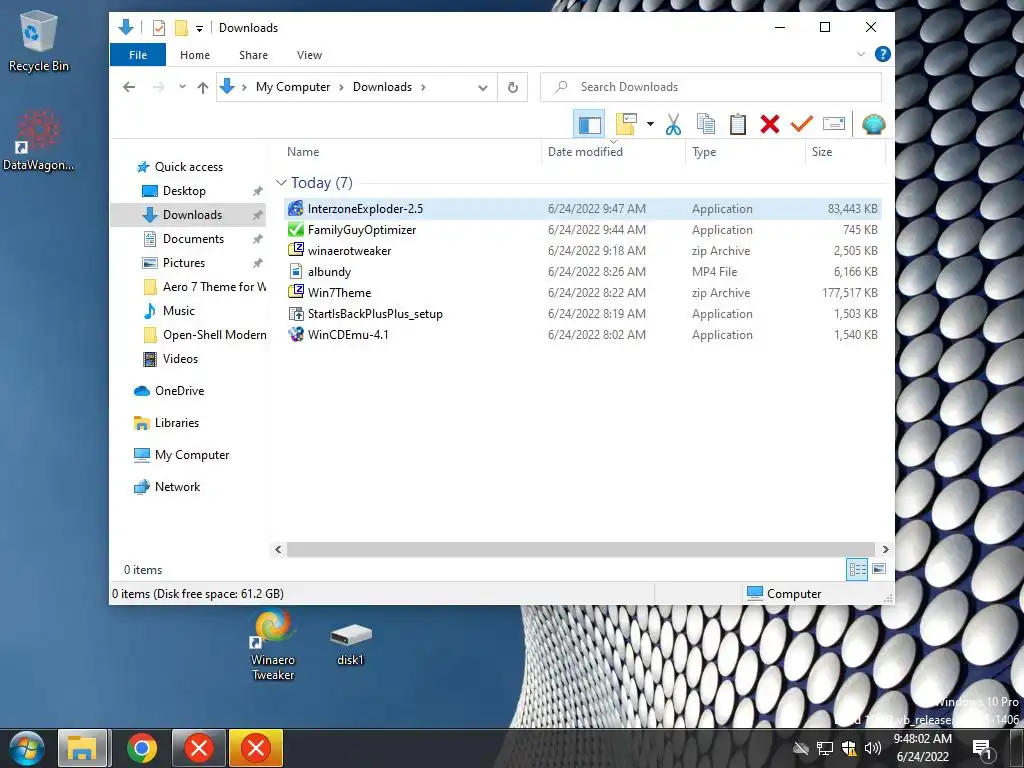The height and width of the screenshot is (768, 1024).
Task: Switch to Large icons view layout
Action: point(879,569)
